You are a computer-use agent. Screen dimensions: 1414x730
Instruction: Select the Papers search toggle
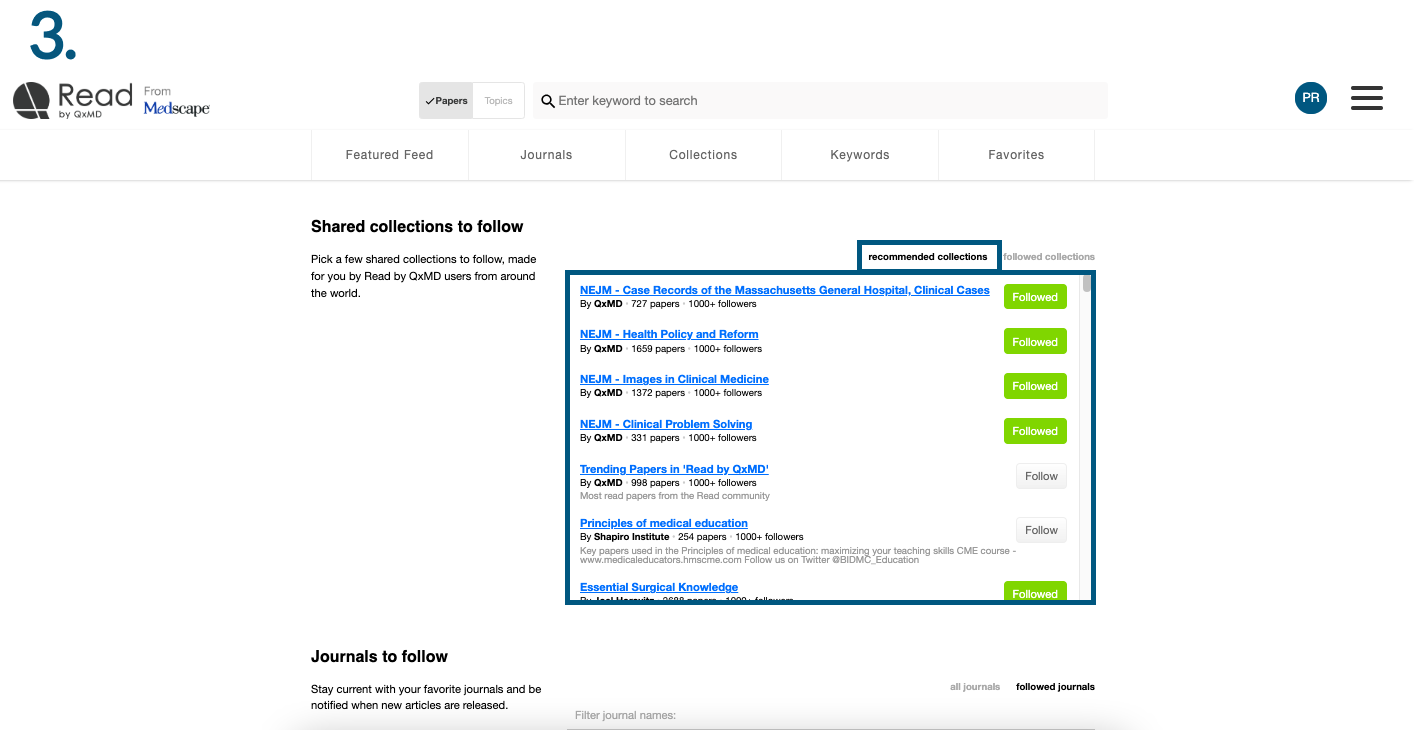(x=446, y=101)
